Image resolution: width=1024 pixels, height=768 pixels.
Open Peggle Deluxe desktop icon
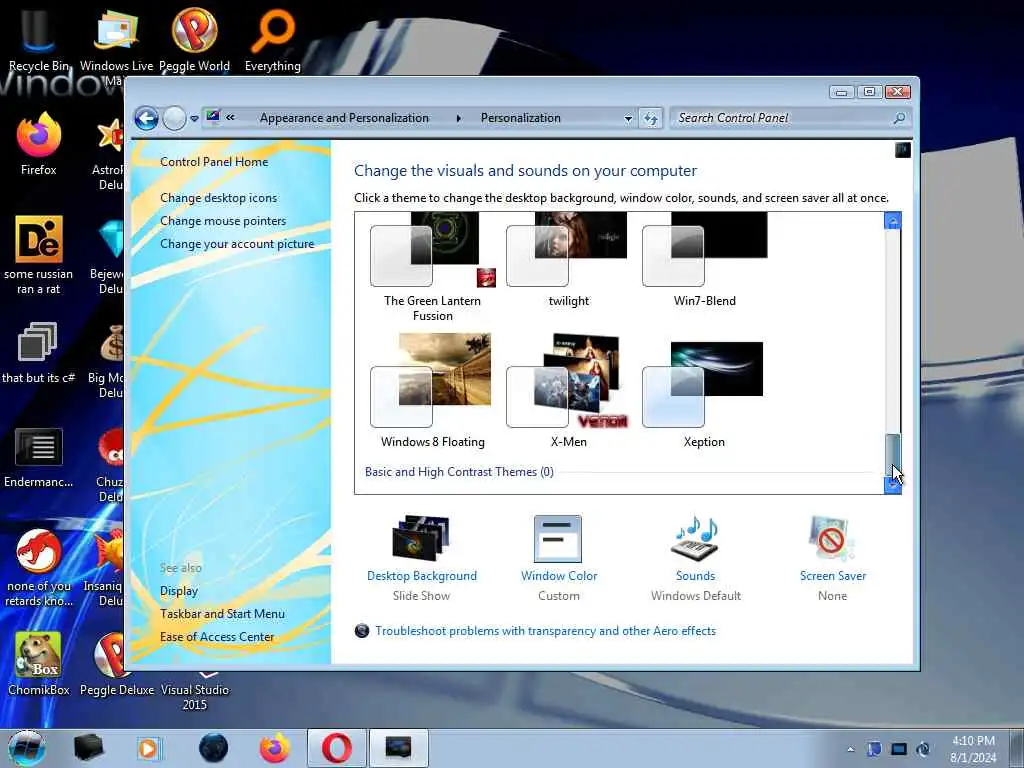pos(116,664)
